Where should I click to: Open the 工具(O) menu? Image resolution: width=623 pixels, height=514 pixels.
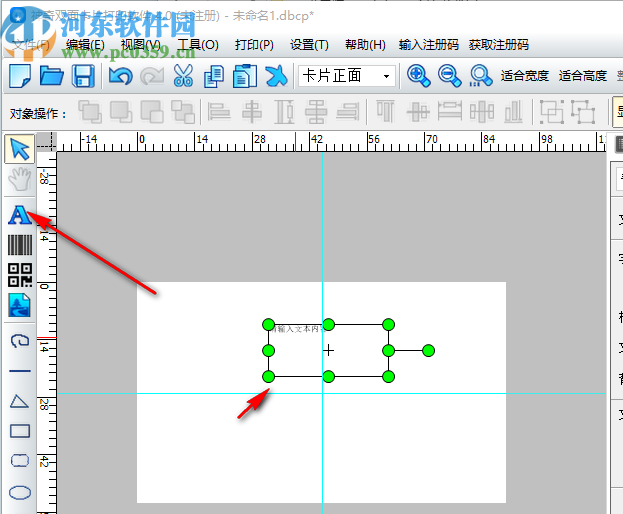[x=197, y=44]
